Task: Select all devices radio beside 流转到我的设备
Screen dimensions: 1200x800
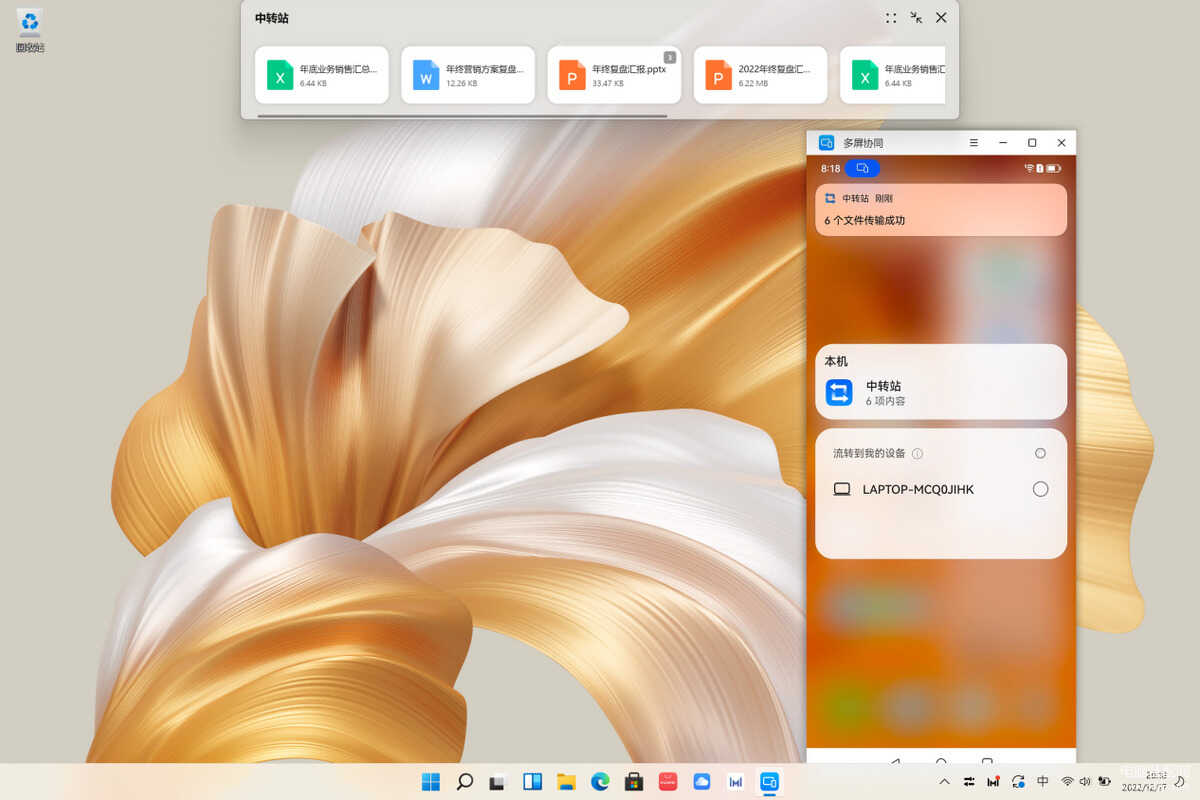Action: click(1040, 453)
